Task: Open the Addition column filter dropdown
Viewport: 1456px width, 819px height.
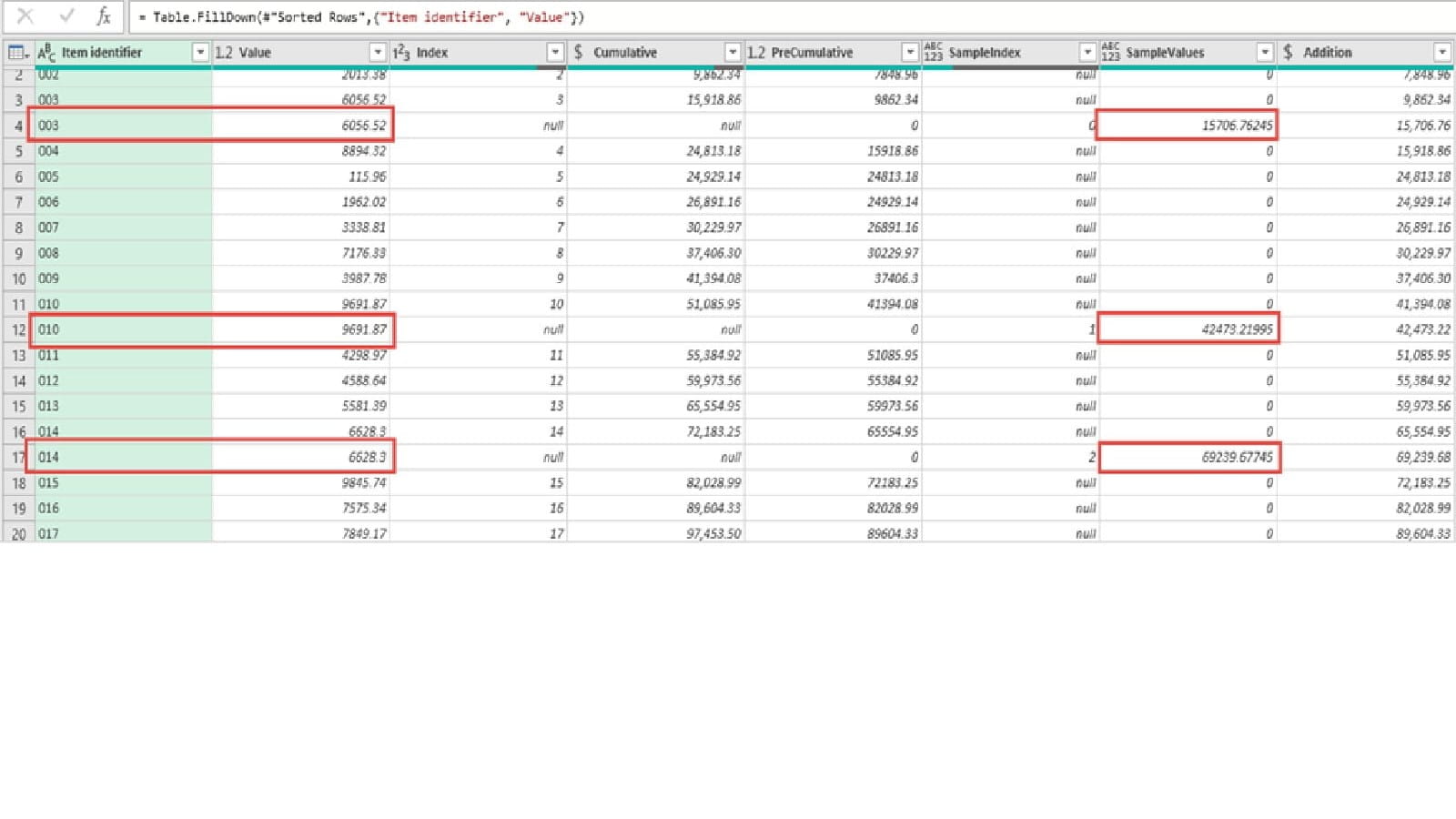Action: click(1441, 53)
